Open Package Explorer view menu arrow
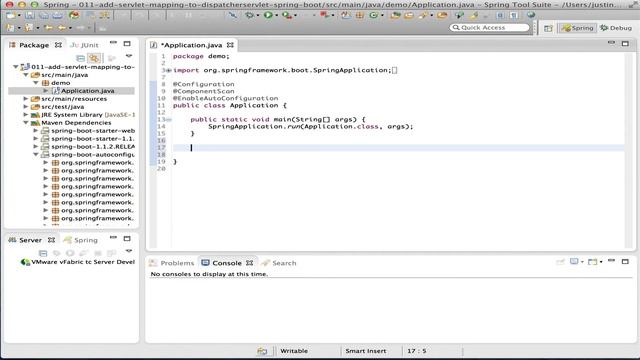 coord(129,56)
